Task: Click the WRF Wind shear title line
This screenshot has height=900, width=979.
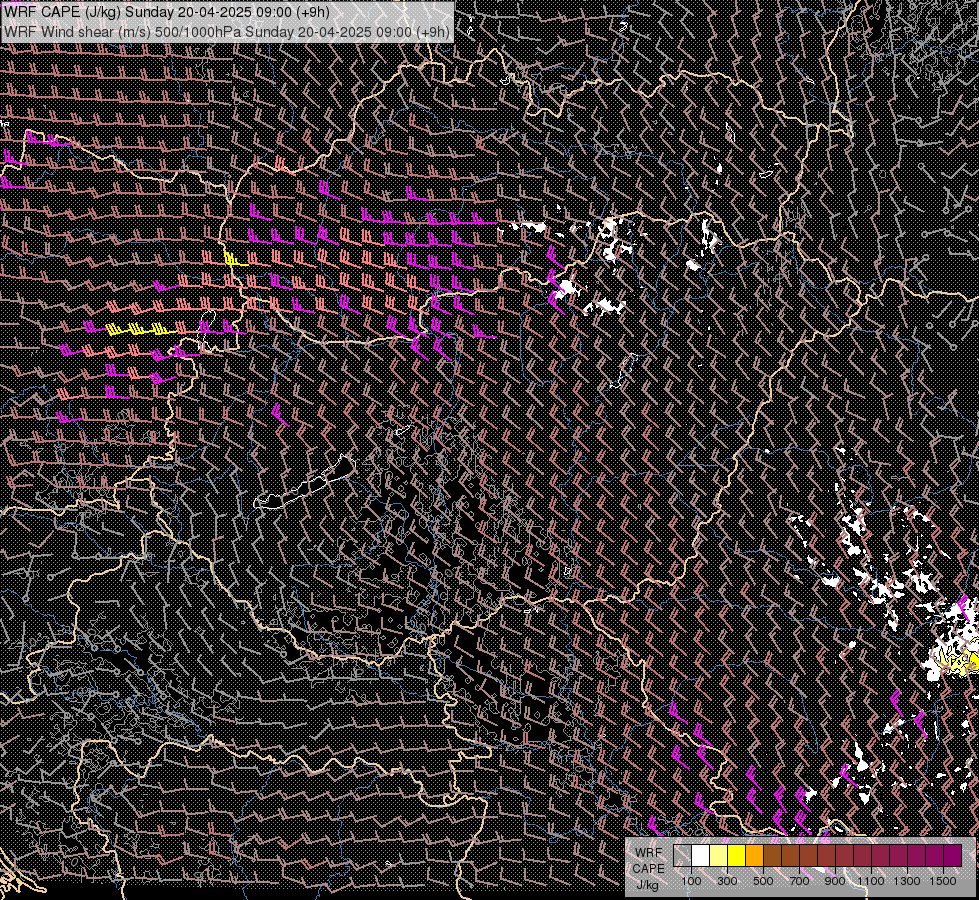Action: pos(226,31)
